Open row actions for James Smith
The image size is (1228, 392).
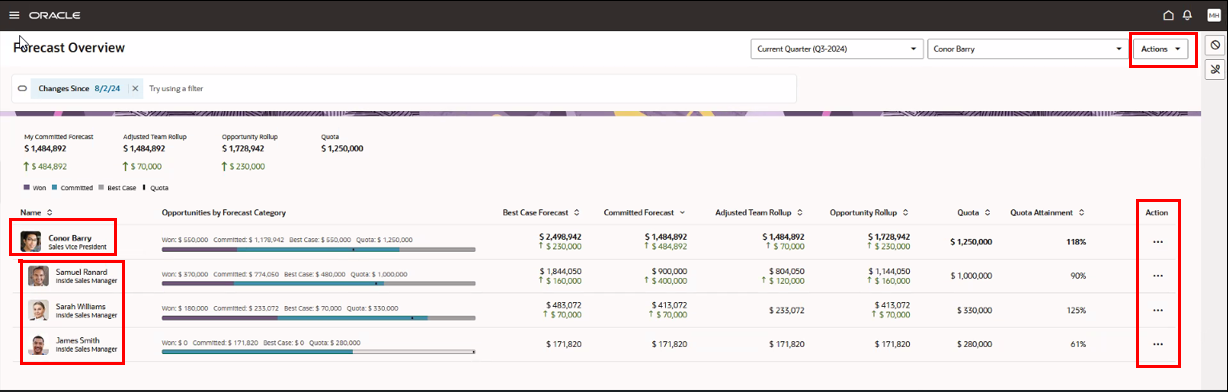(x=1158, y=344)
